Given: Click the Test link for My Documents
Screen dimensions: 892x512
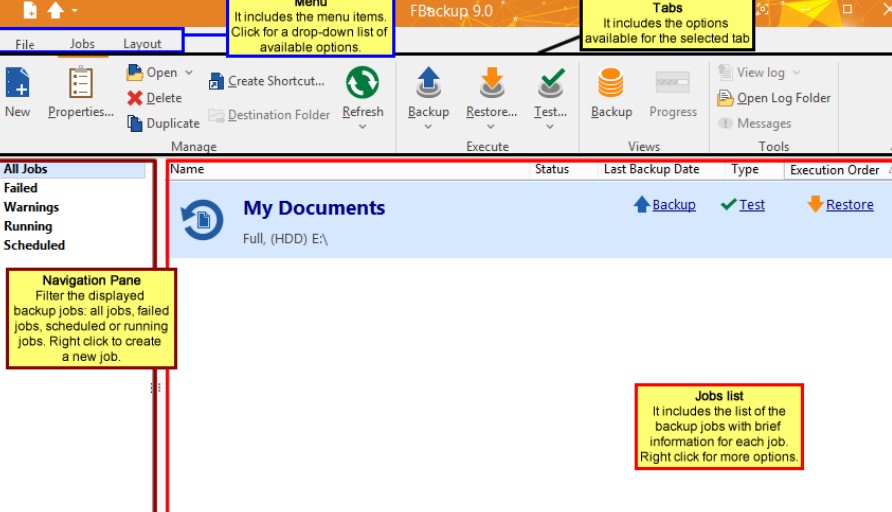Looking at the screenshot, I should [751, 205].
